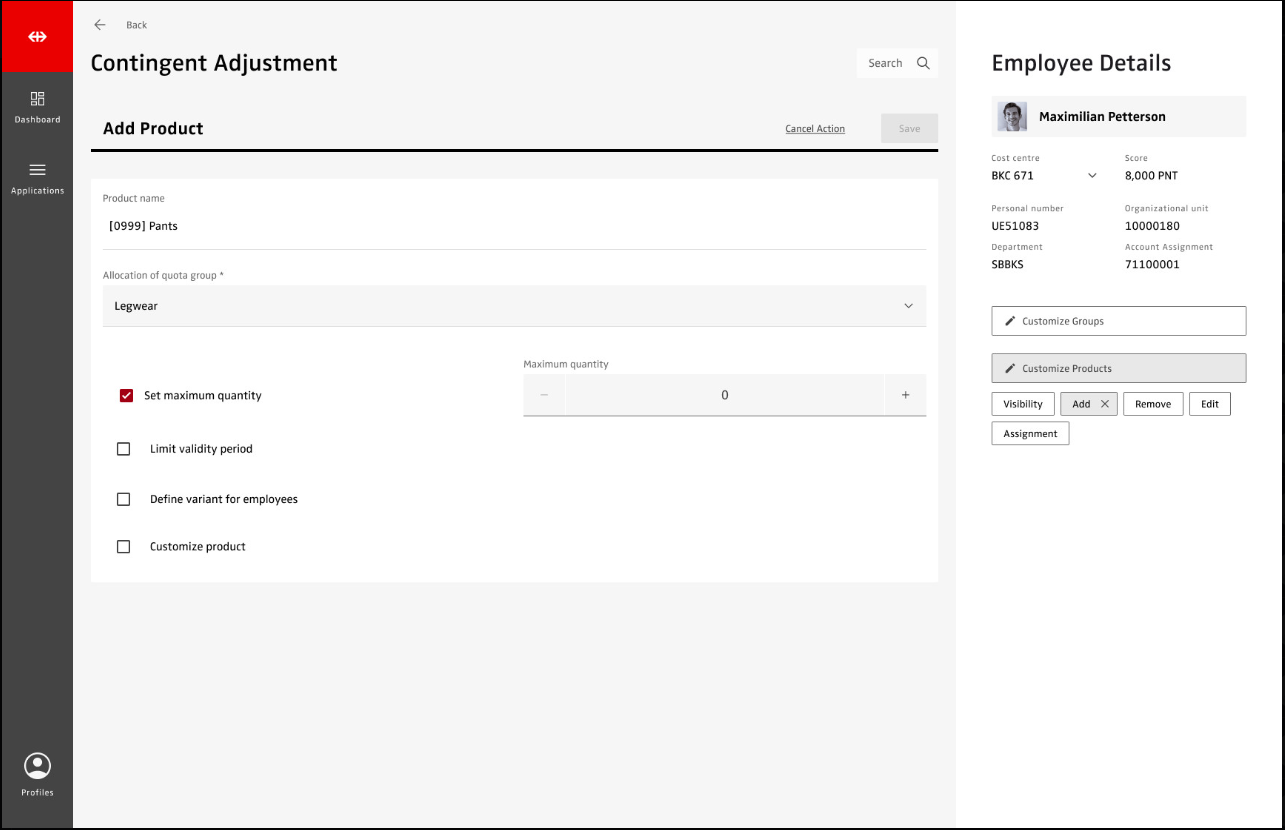Screen dimensions: 1285x830
Task: Click the Product name input field
Action: point(514,226)
